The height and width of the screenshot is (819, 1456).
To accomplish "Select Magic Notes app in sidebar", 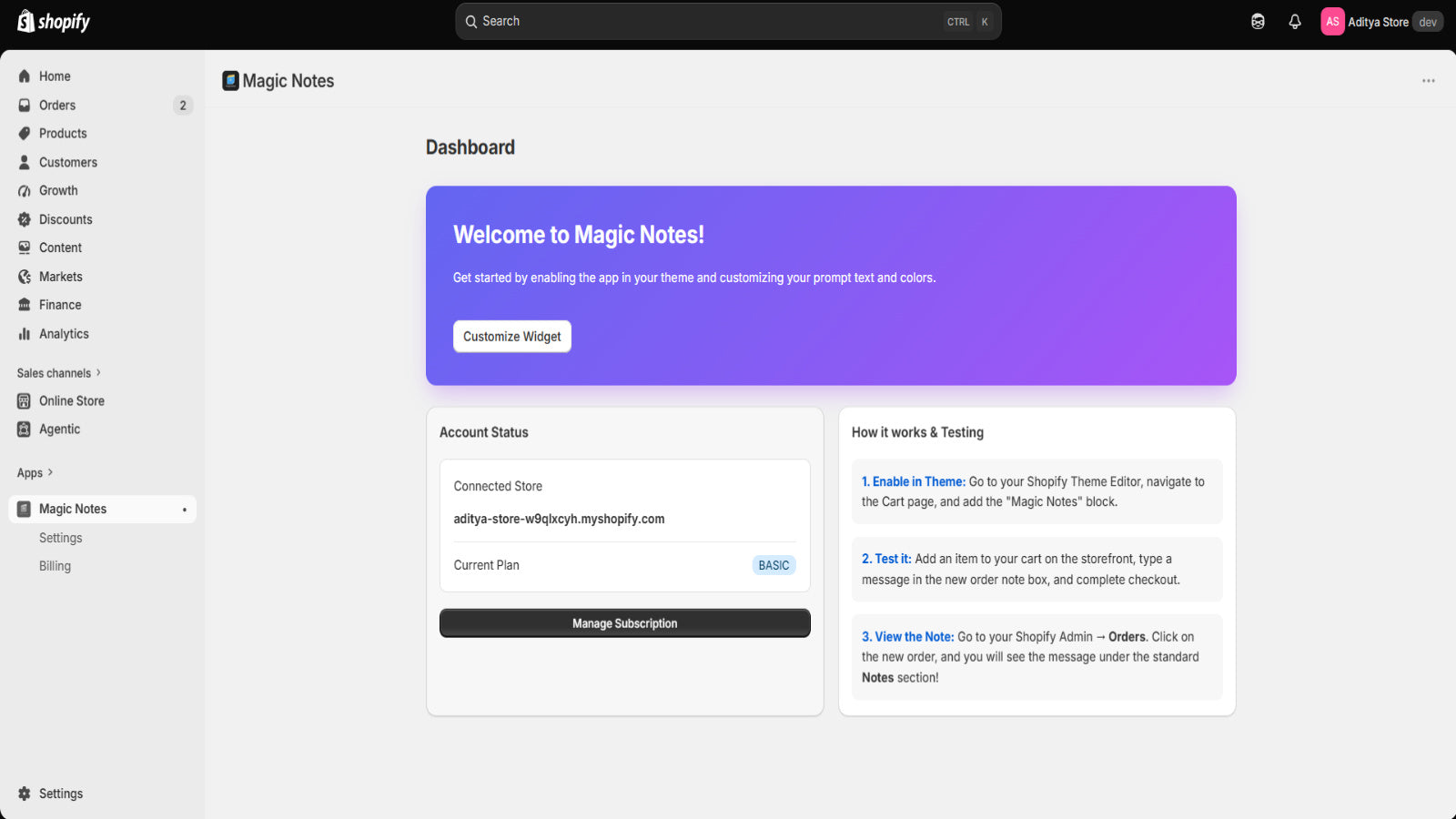I will click(x=102, y=510).
